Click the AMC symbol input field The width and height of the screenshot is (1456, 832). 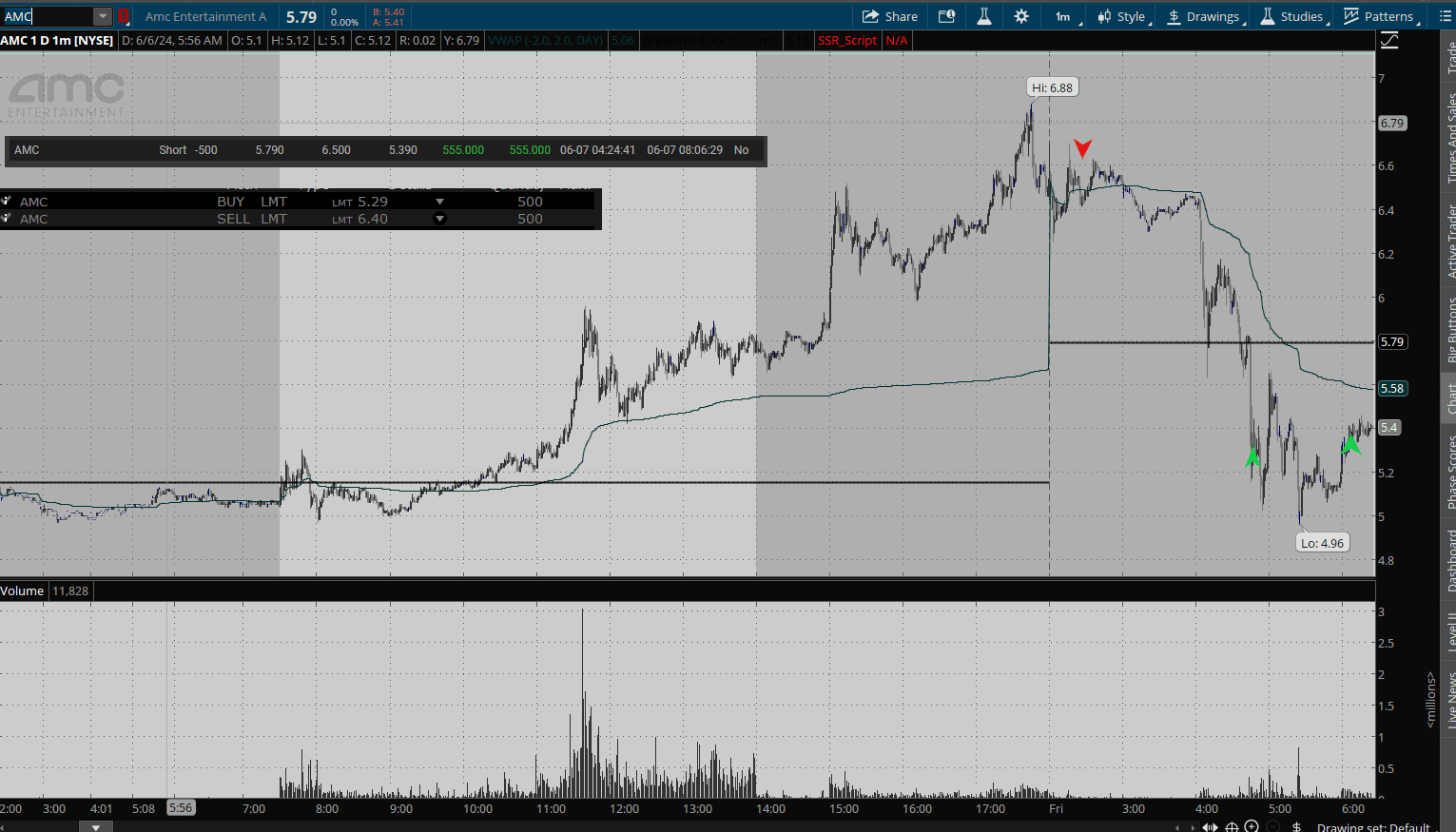click(48, 16)
